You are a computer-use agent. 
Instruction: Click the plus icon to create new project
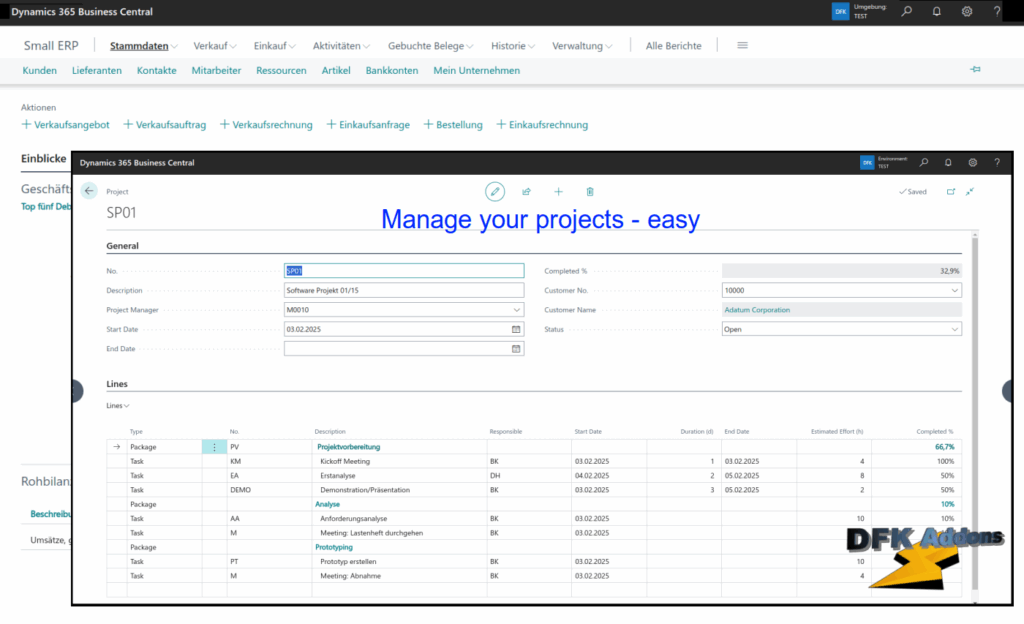click(x=558, y=191)
